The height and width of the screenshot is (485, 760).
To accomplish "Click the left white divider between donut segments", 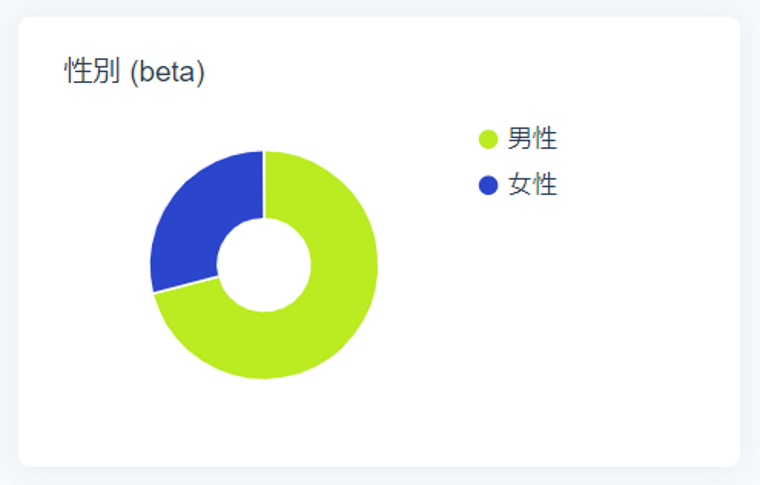I will (186, 284).
